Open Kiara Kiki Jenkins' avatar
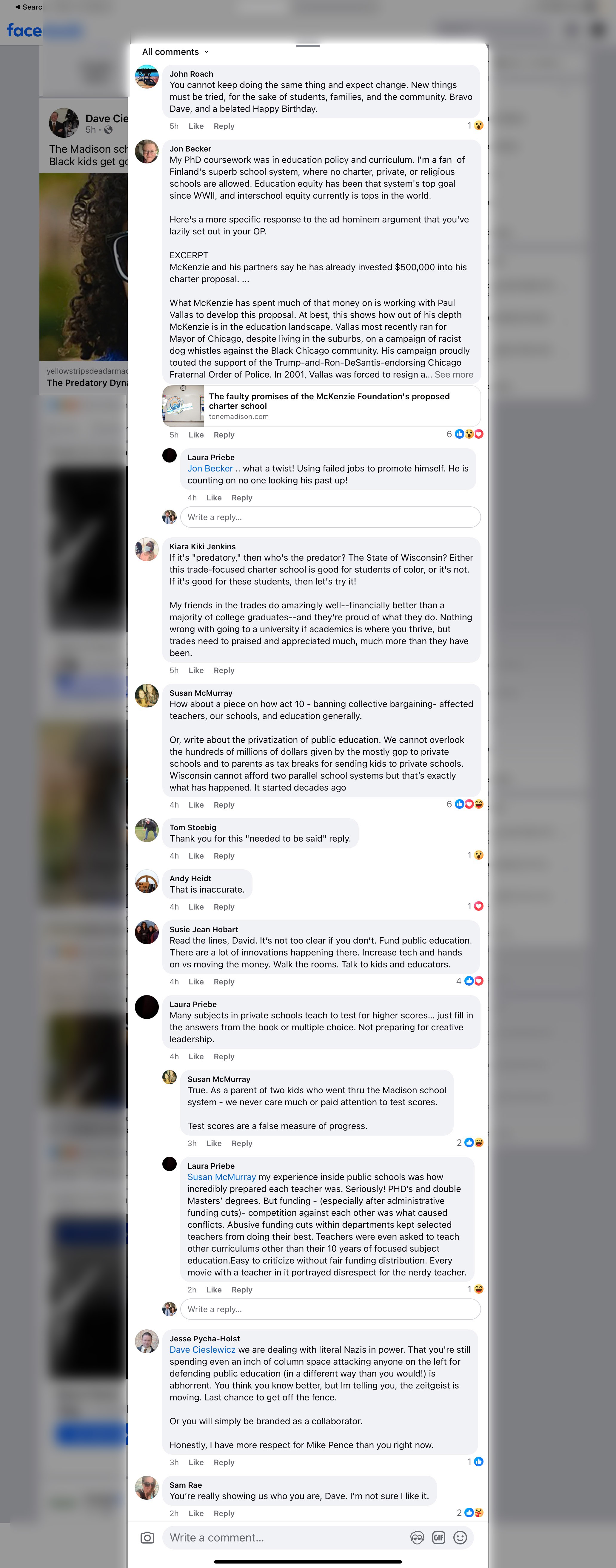This screenshot has width=616, height=1568. [147, 549]
